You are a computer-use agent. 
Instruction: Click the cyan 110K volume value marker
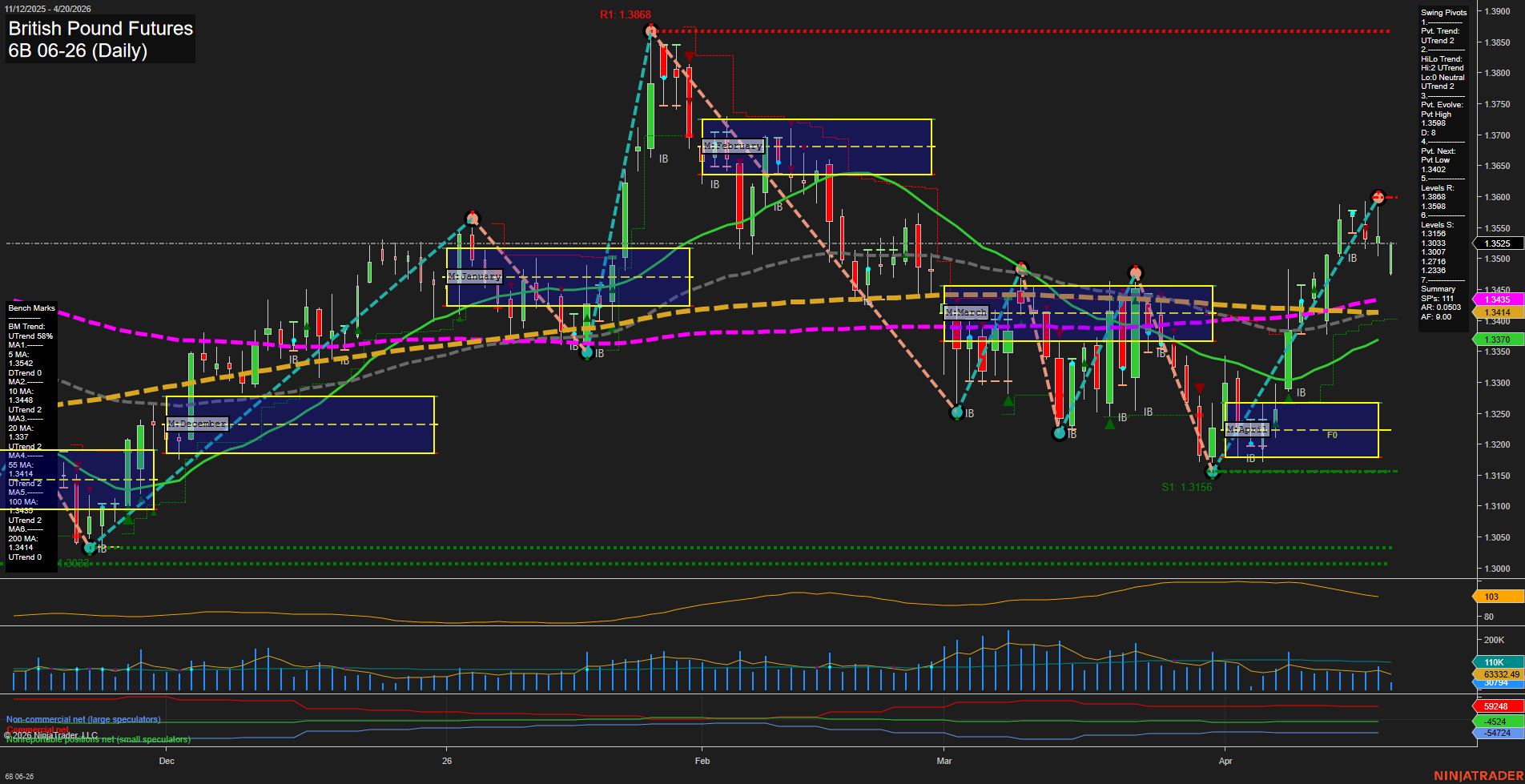[x=1495, y=662]
